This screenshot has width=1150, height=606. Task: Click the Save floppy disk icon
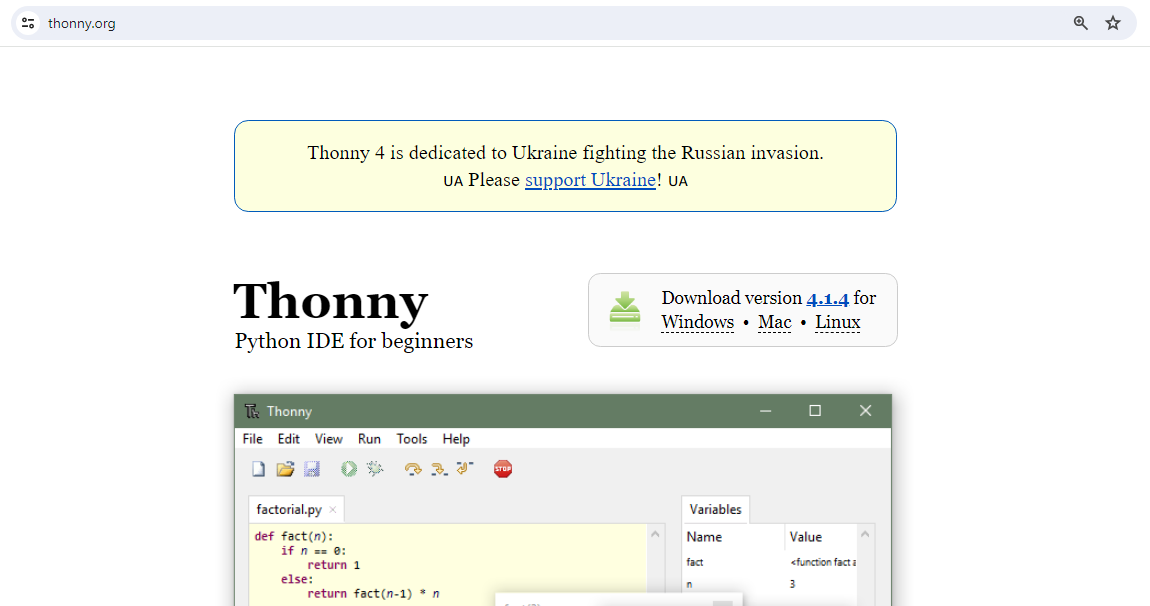point(311,469)
